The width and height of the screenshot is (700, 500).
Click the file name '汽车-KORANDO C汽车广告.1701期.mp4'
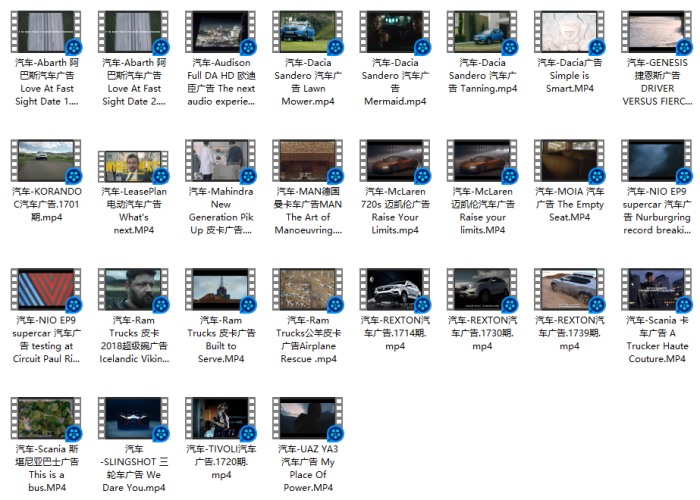[x=46, y=204]
